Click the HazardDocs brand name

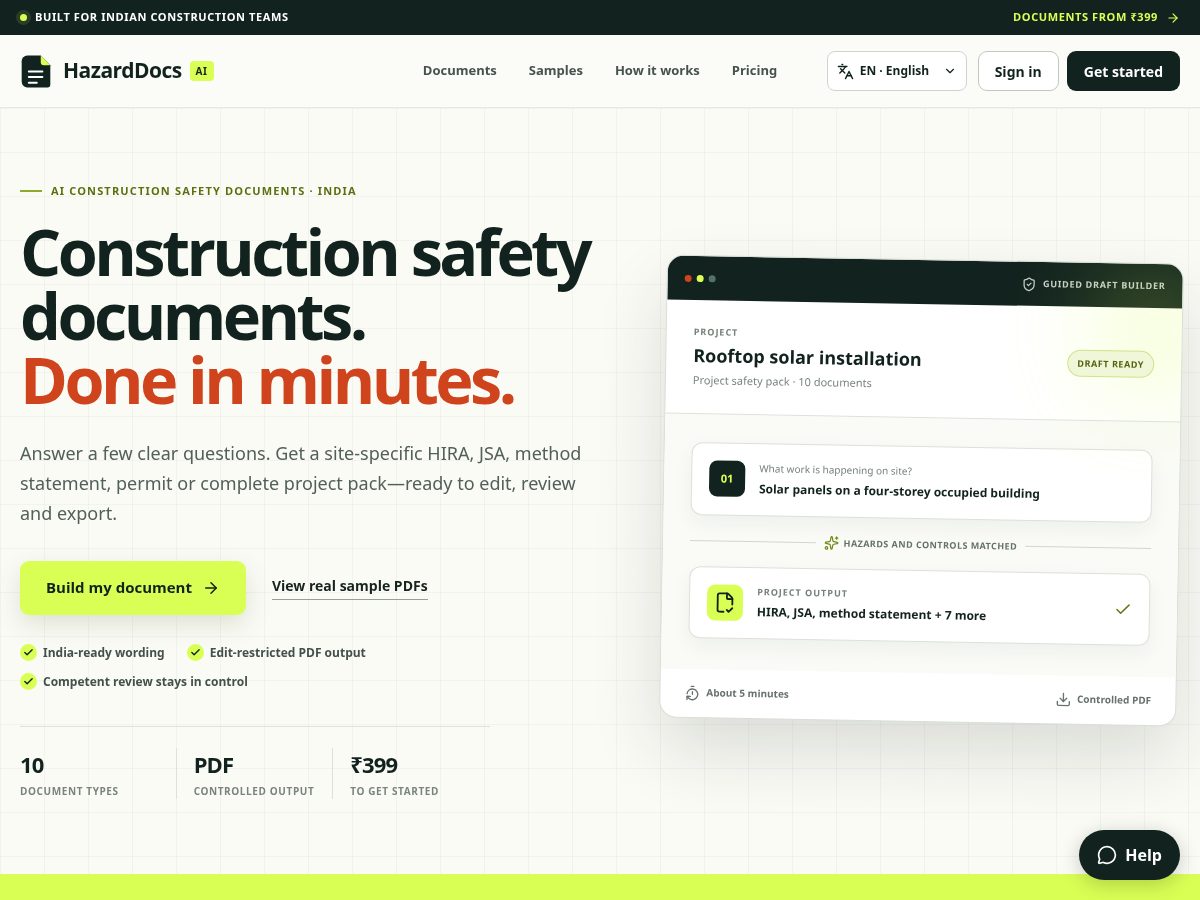click(x=122, y=71)
